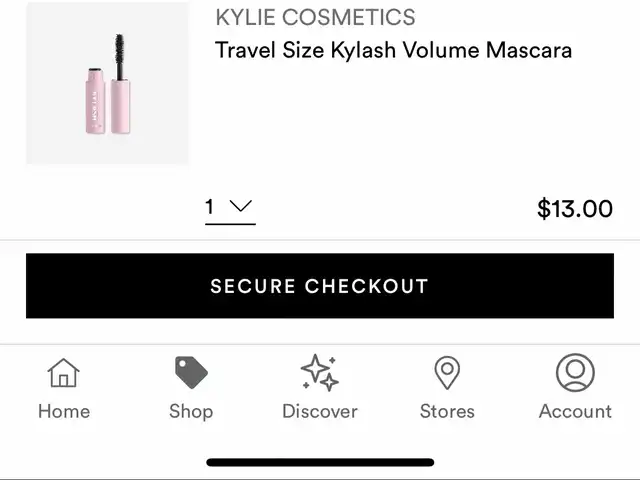Switch to the Home tab label
The width and height of the screenshot is (640, 480).
click(x=64, y=411)
